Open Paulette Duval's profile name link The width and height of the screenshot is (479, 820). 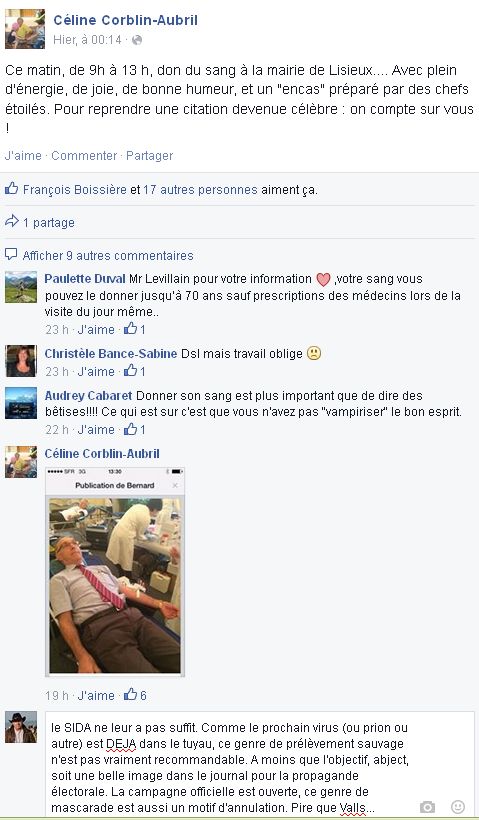(85, 279)
